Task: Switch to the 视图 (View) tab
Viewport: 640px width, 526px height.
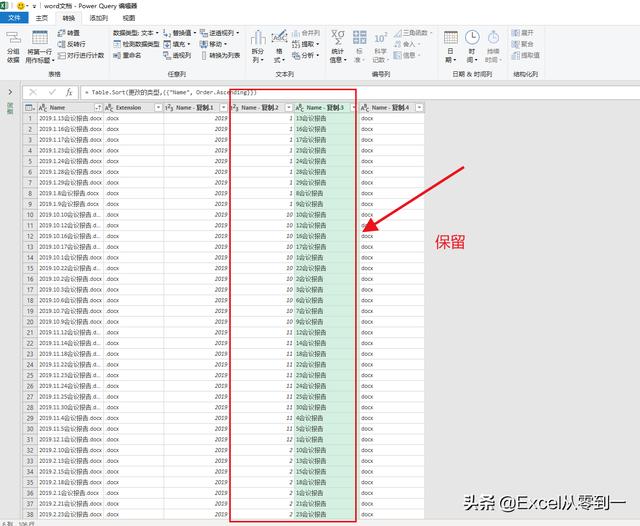Action: tap(129, 18)
